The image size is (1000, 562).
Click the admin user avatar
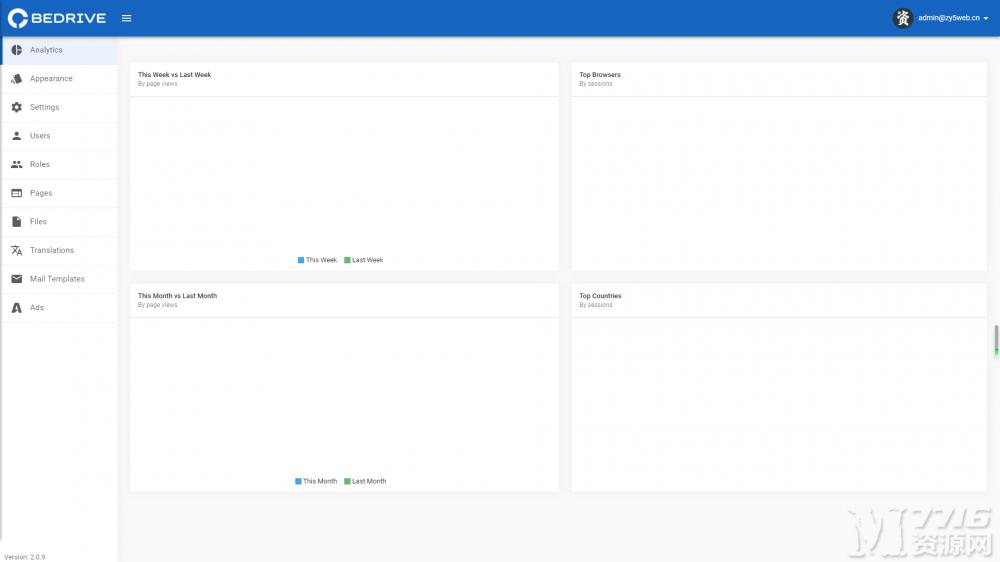click(902, 18)
